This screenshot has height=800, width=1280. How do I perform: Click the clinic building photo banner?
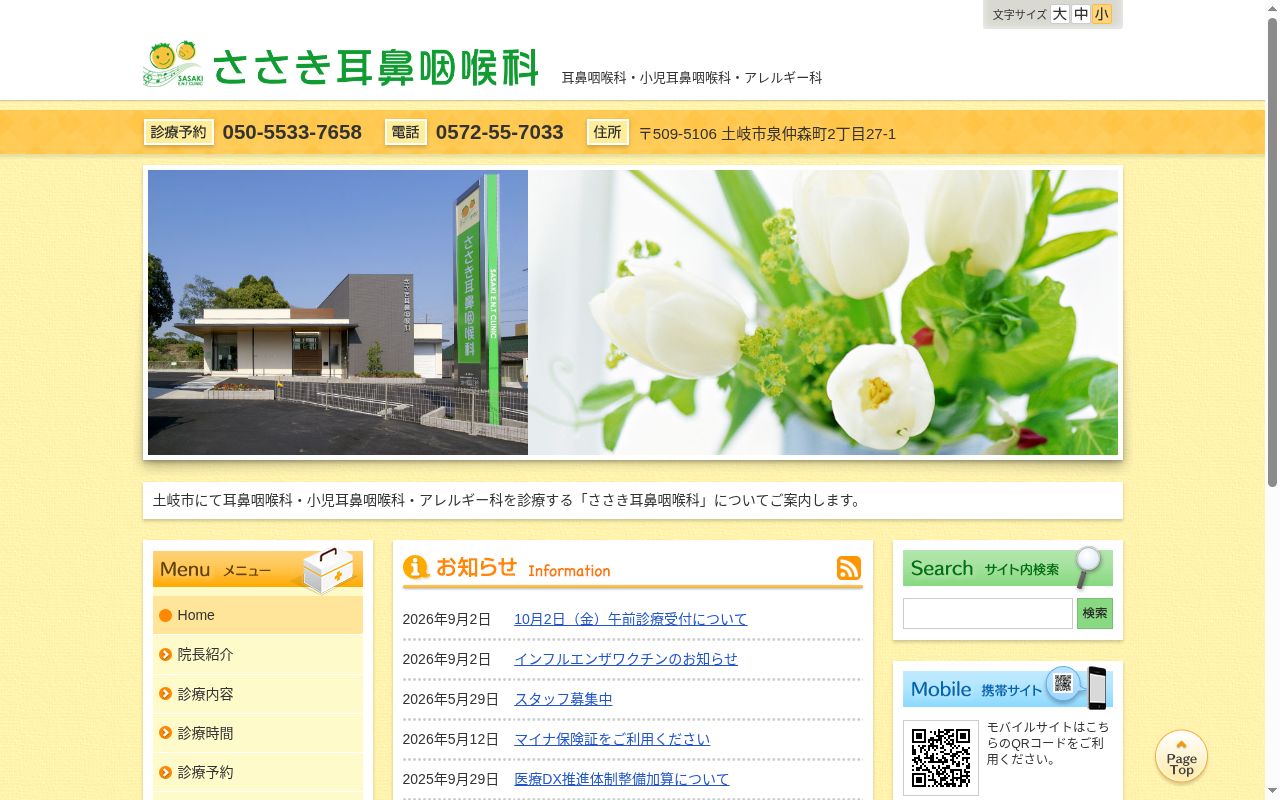coord(338,312)
